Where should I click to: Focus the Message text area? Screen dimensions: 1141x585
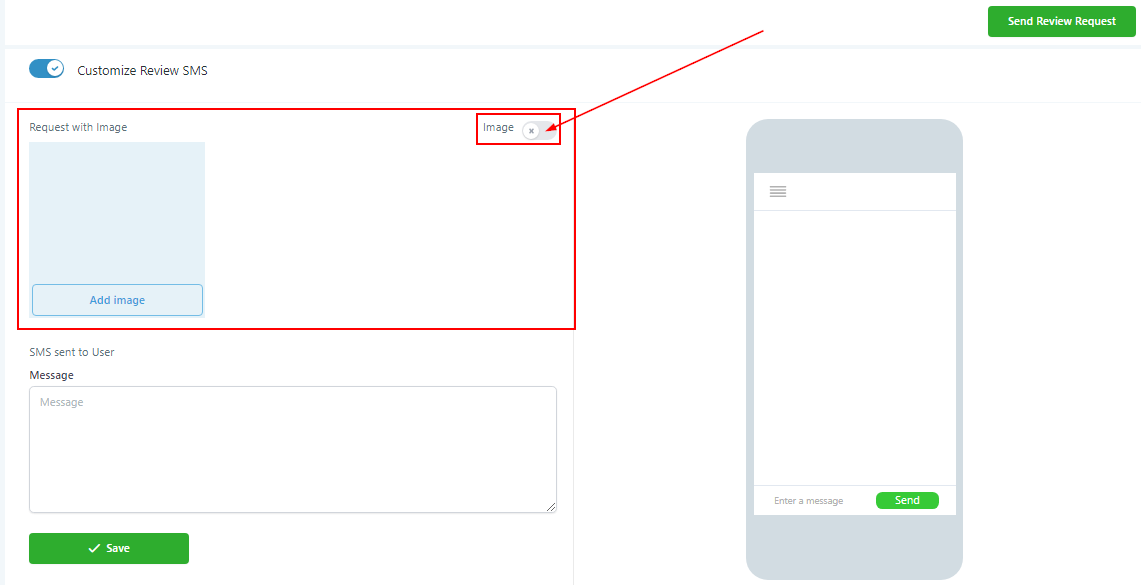[293, 449]
